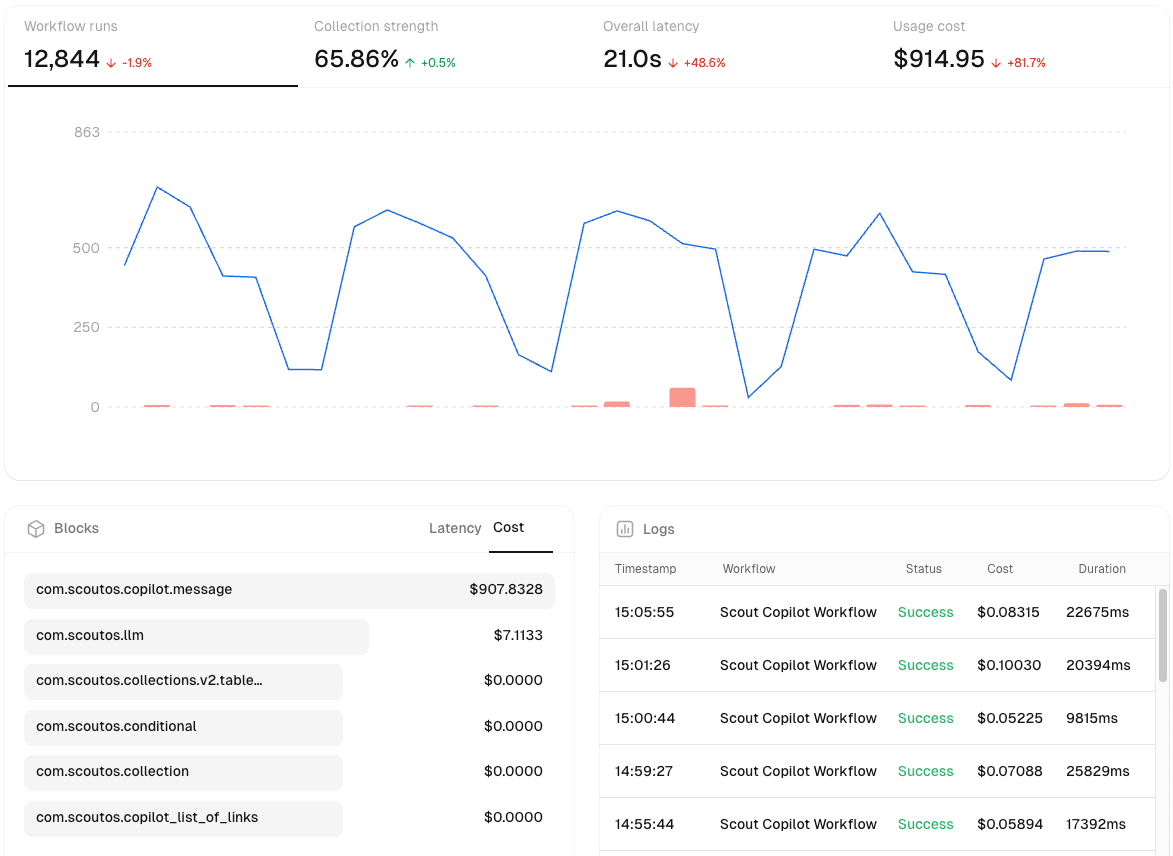The image size is (1173, 856).
Task: Click the $0.08315 cost cell
Action: pyautogui.click(x=1008, y=612)
